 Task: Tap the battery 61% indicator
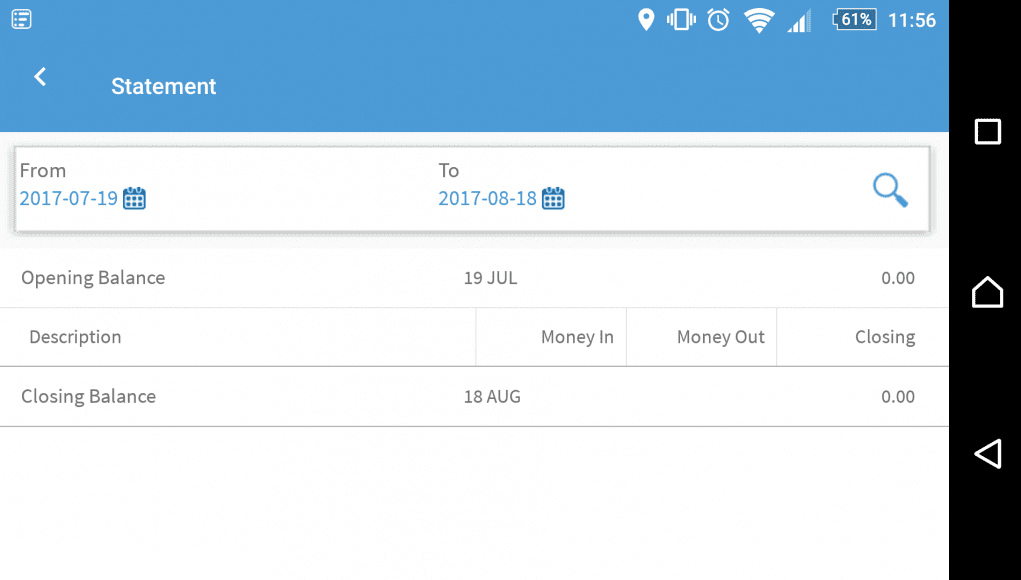pos(854,20)
